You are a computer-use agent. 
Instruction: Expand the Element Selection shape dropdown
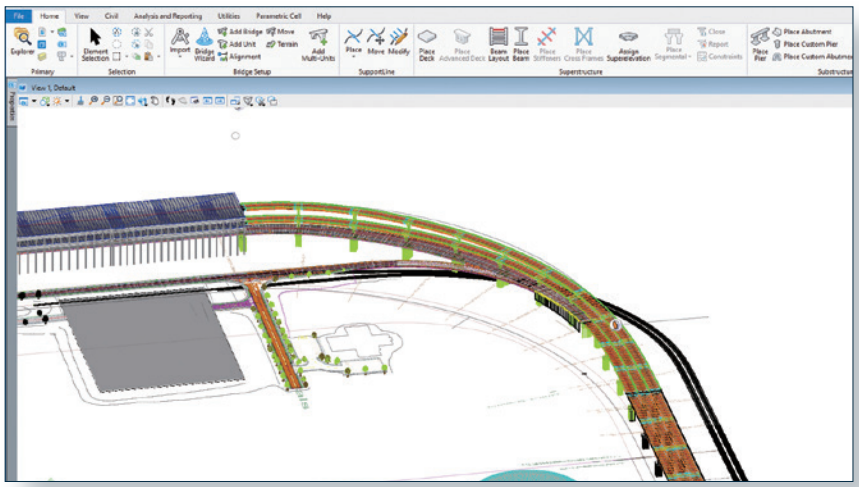(x=127, y=56)
